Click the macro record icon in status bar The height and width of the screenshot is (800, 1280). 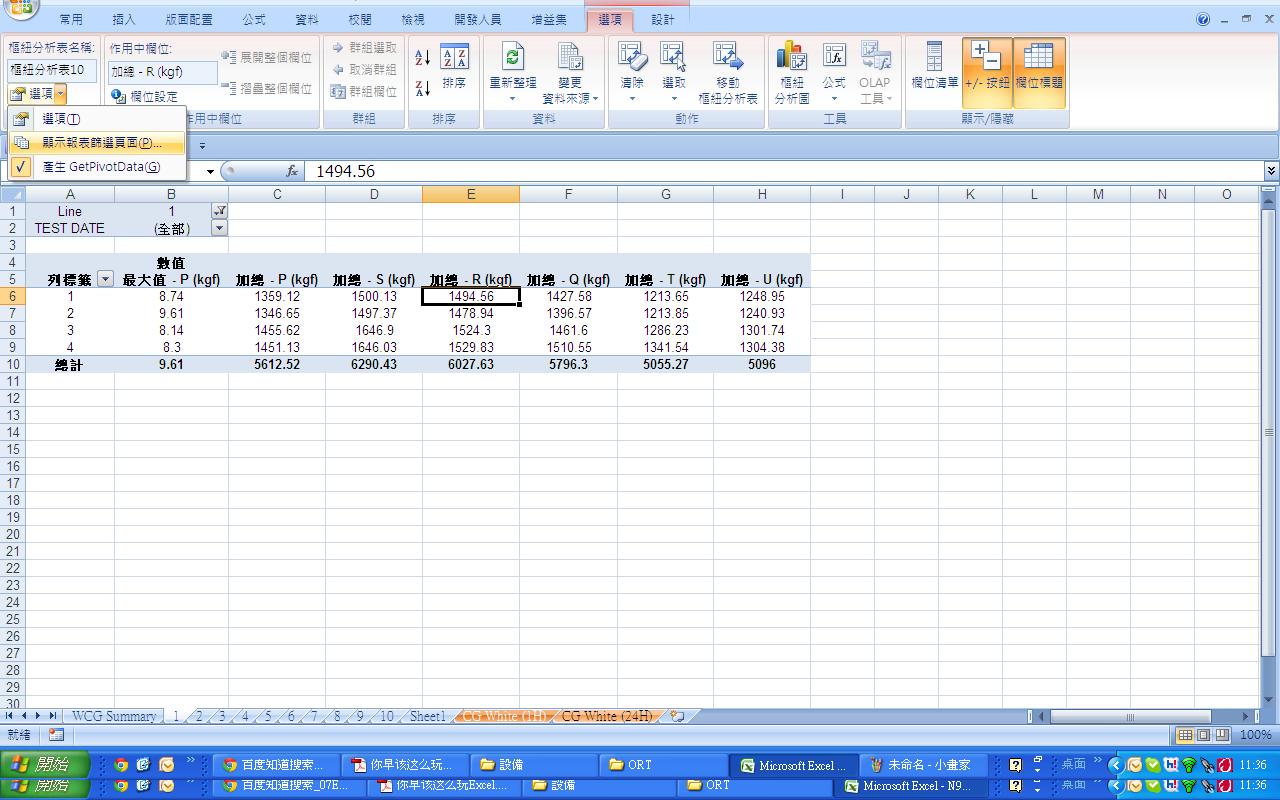pos(56,735)
